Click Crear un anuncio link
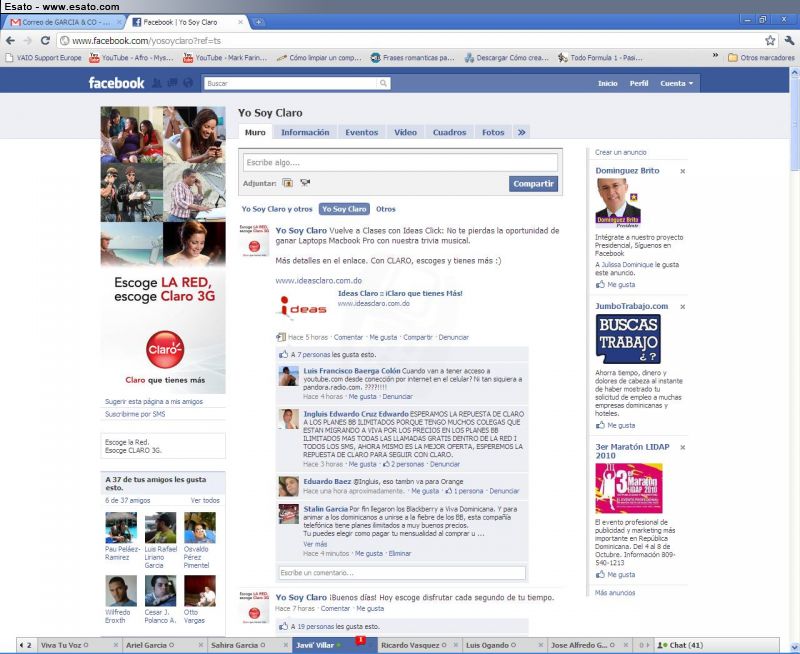The image size is (800, 654). (x=620, y=153)
